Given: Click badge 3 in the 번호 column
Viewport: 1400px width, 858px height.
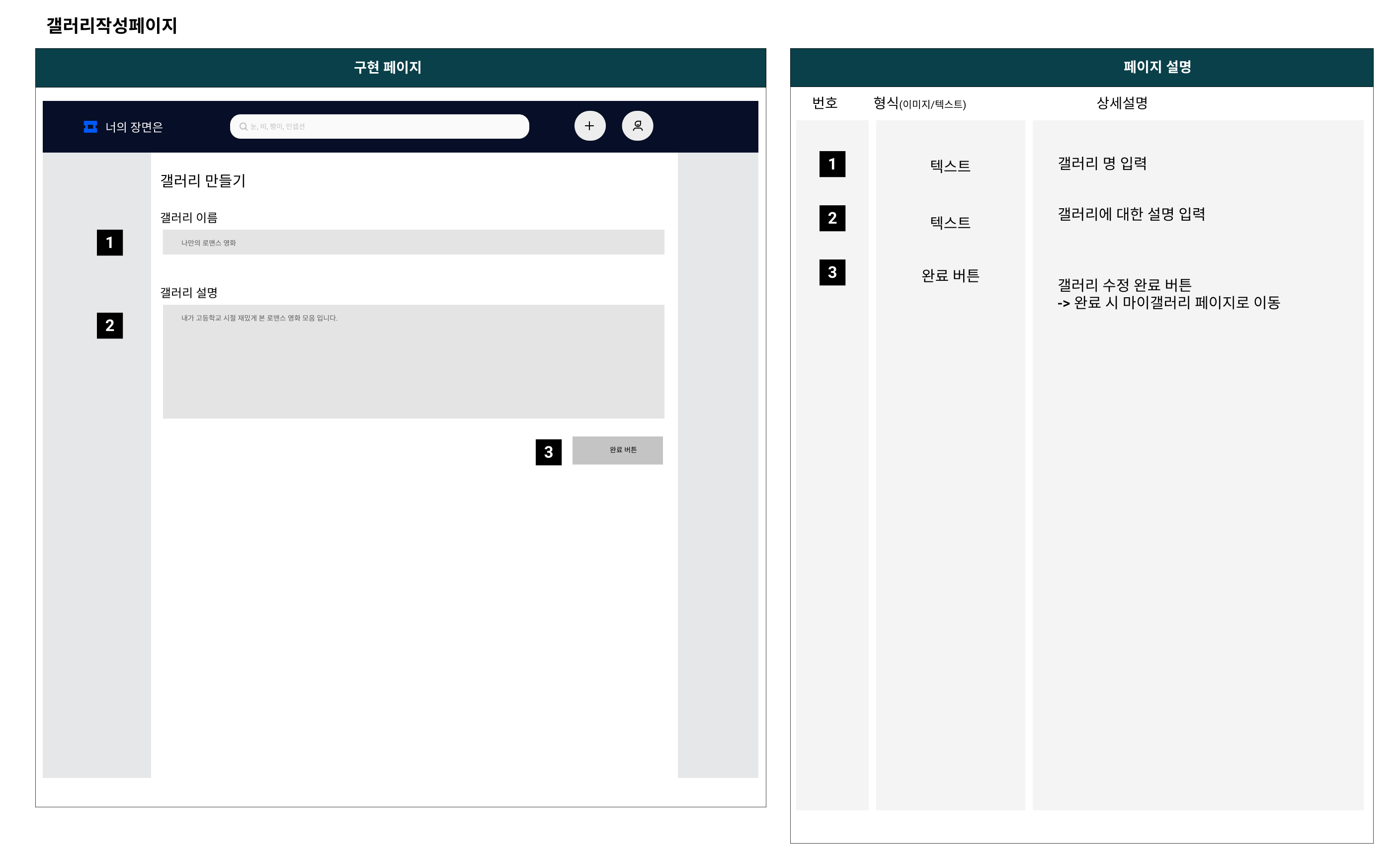Looking at the screenshot, I should [x=831, y=274].
